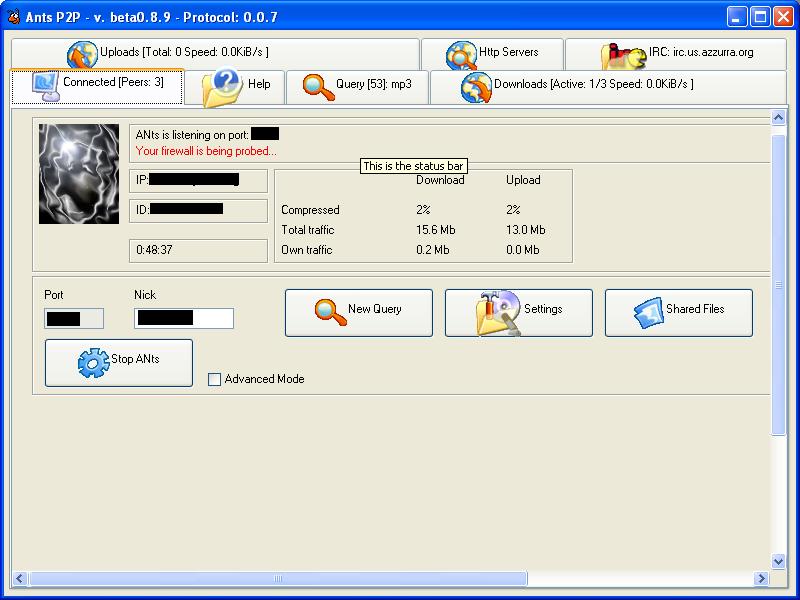Click the Own traffic download value 0.2 Mb
The image size is (800, 600).
(x=433, y=250)
